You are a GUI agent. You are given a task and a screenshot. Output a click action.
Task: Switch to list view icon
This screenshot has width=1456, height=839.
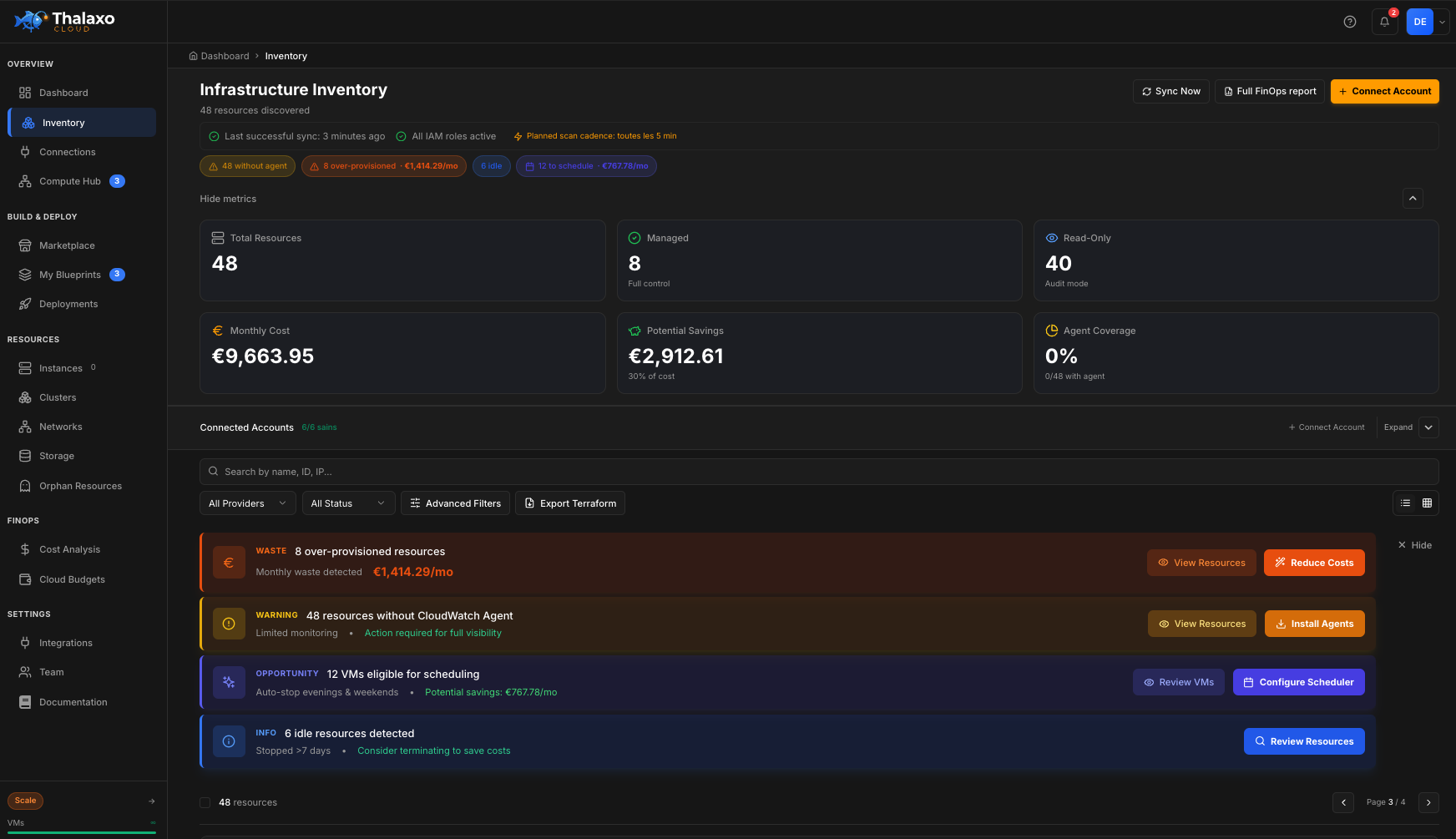tap(1405, 503)
